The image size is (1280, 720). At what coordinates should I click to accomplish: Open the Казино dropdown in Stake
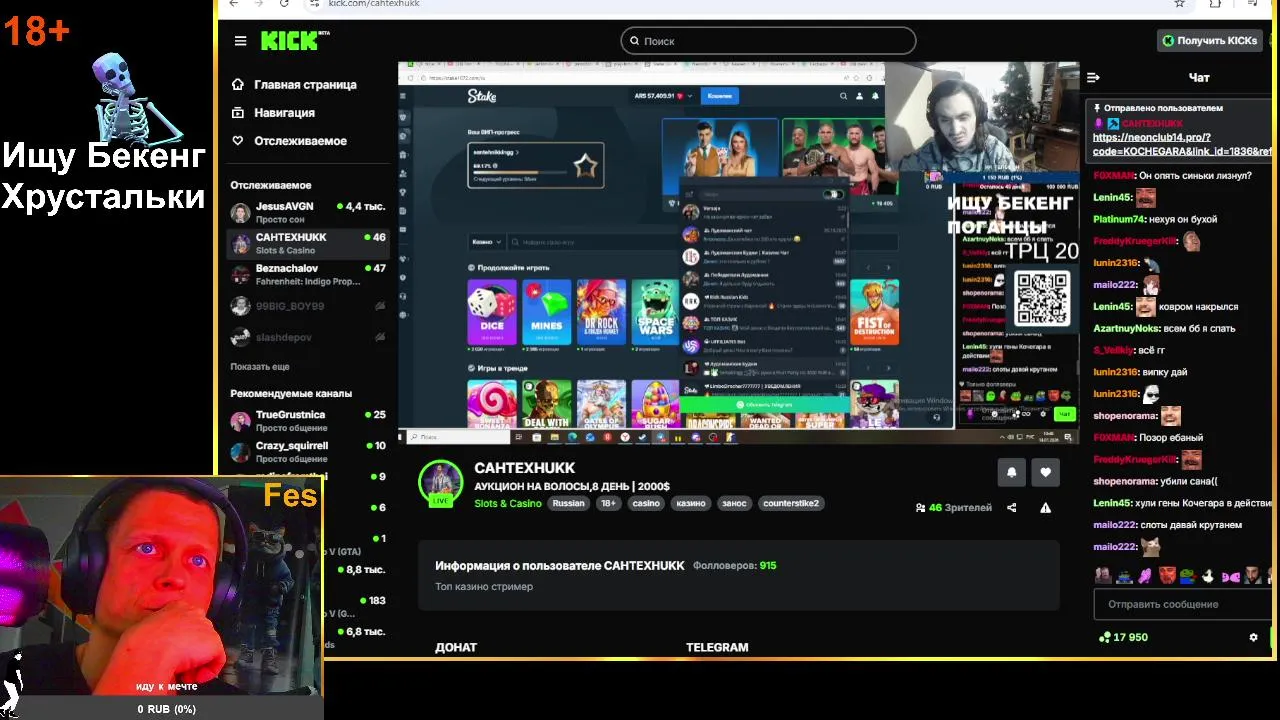486,241
